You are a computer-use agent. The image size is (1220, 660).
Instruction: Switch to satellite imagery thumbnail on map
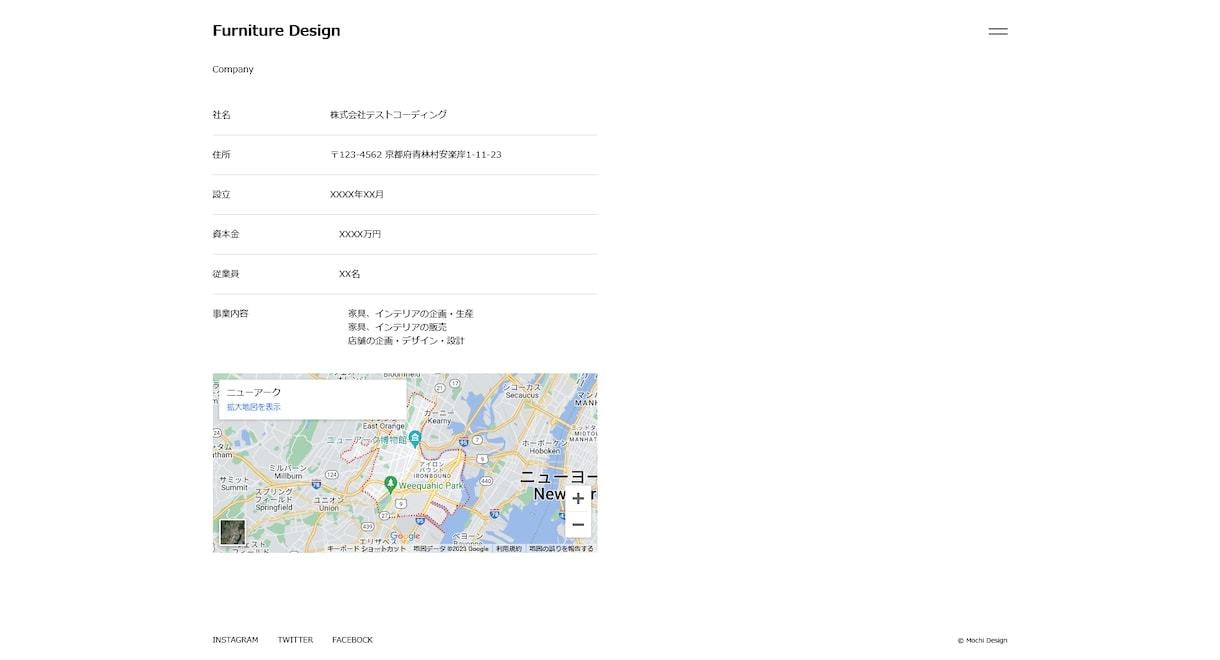(x=232, y=532)
